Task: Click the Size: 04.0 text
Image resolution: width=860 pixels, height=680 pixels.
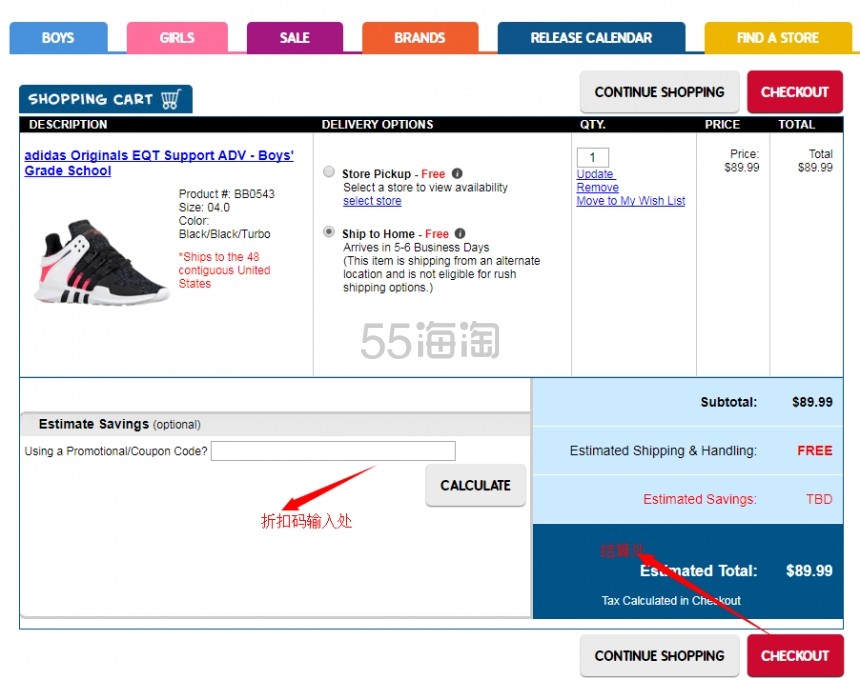Action: (x=204, y=207)
